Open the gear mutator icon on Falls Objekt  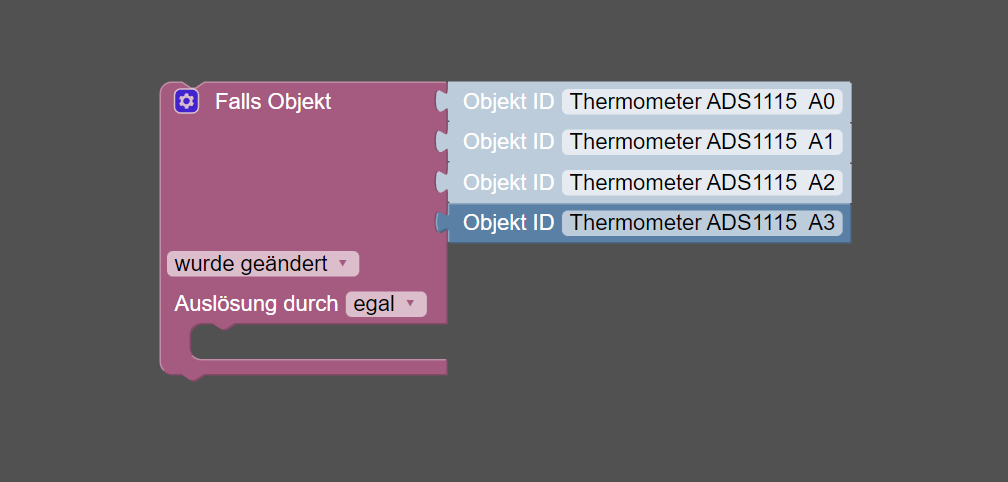(186, 102)
